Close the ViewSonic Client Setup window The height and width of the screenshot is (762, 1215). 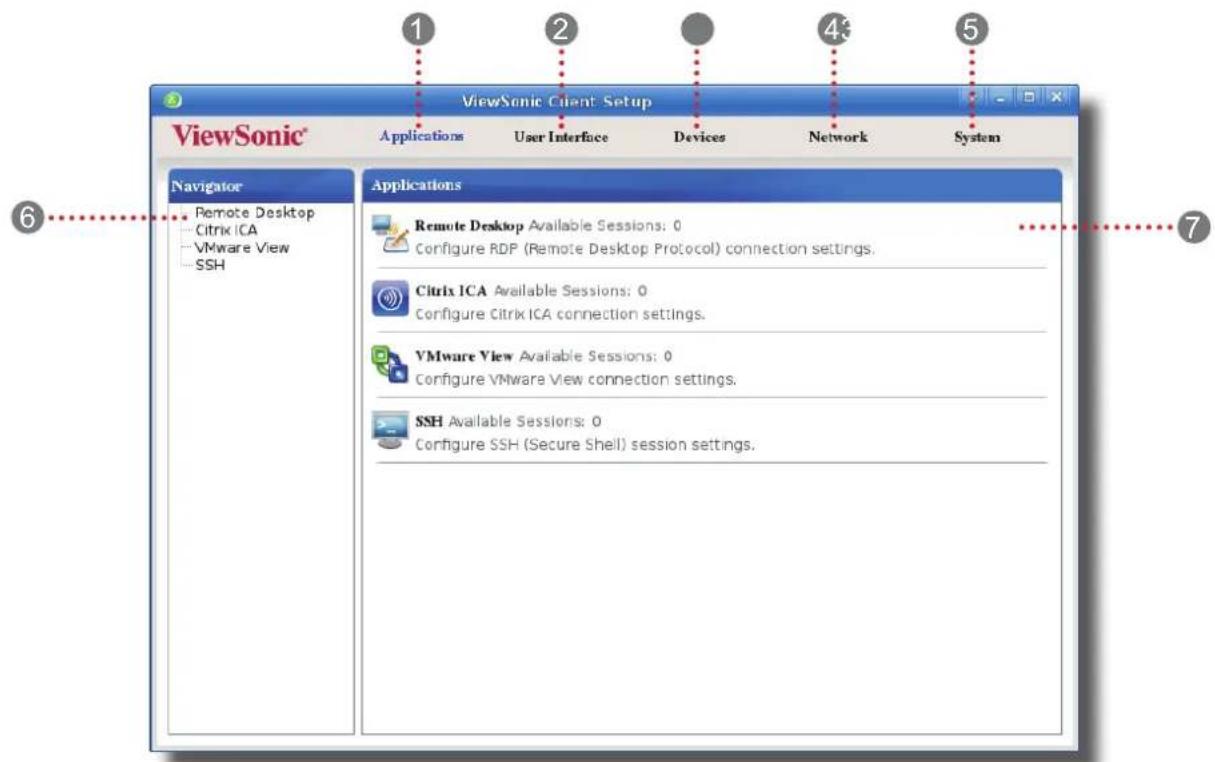pos(1055,99)
